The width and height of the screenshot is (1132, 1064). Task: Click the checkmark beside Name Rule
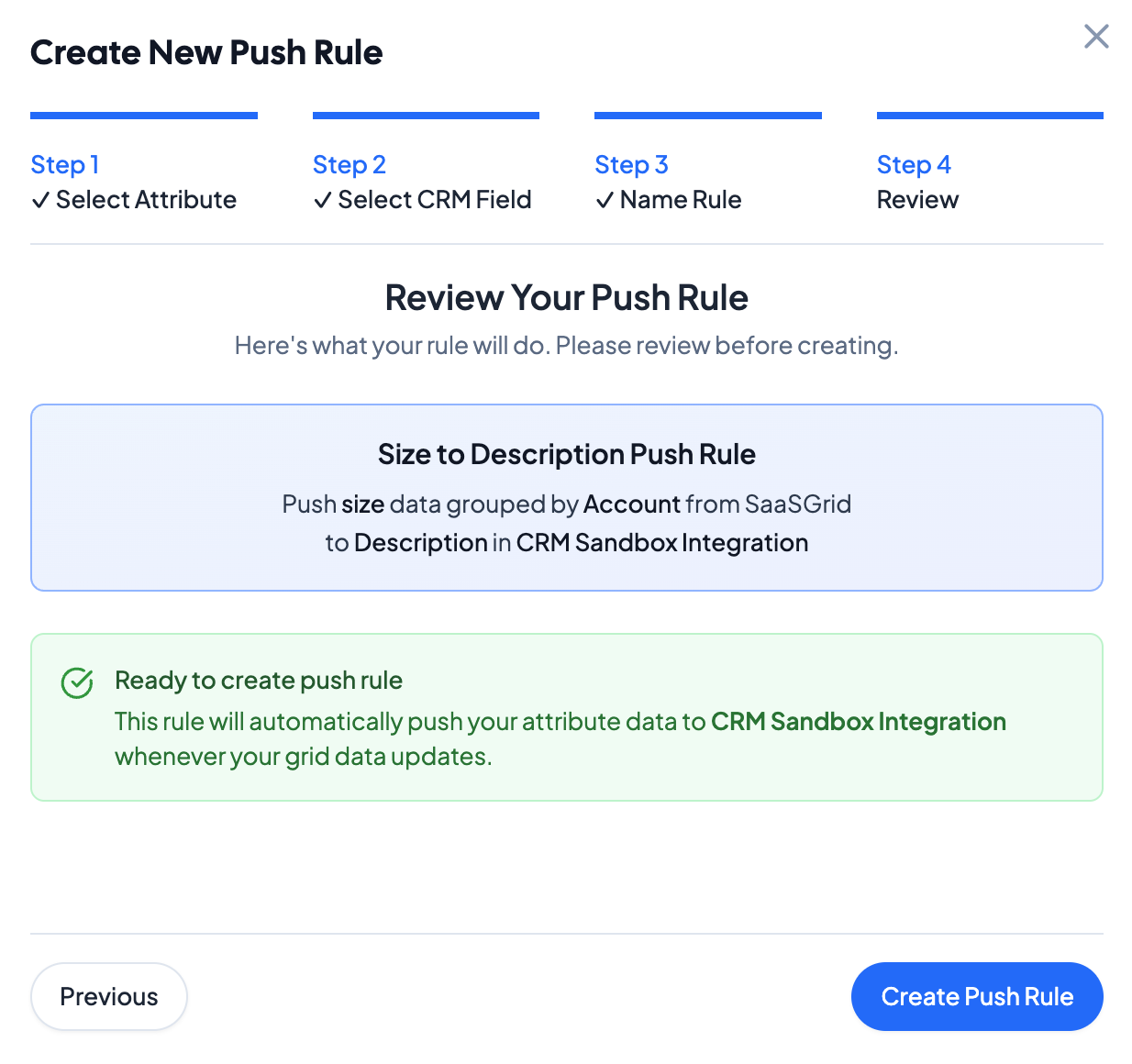coord(605,201)
